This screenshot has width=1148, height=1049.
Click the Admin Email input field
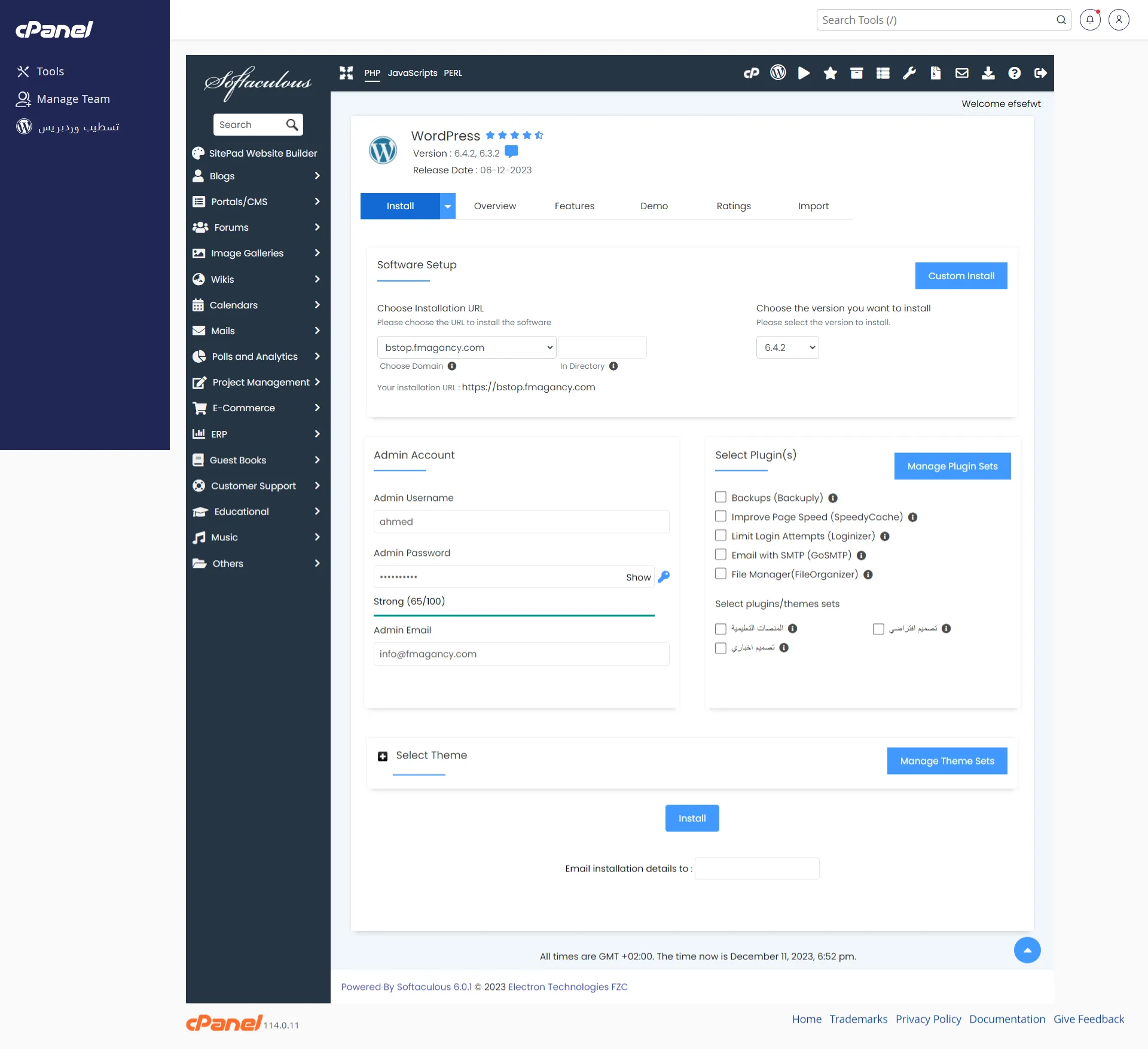coord(521,654)
